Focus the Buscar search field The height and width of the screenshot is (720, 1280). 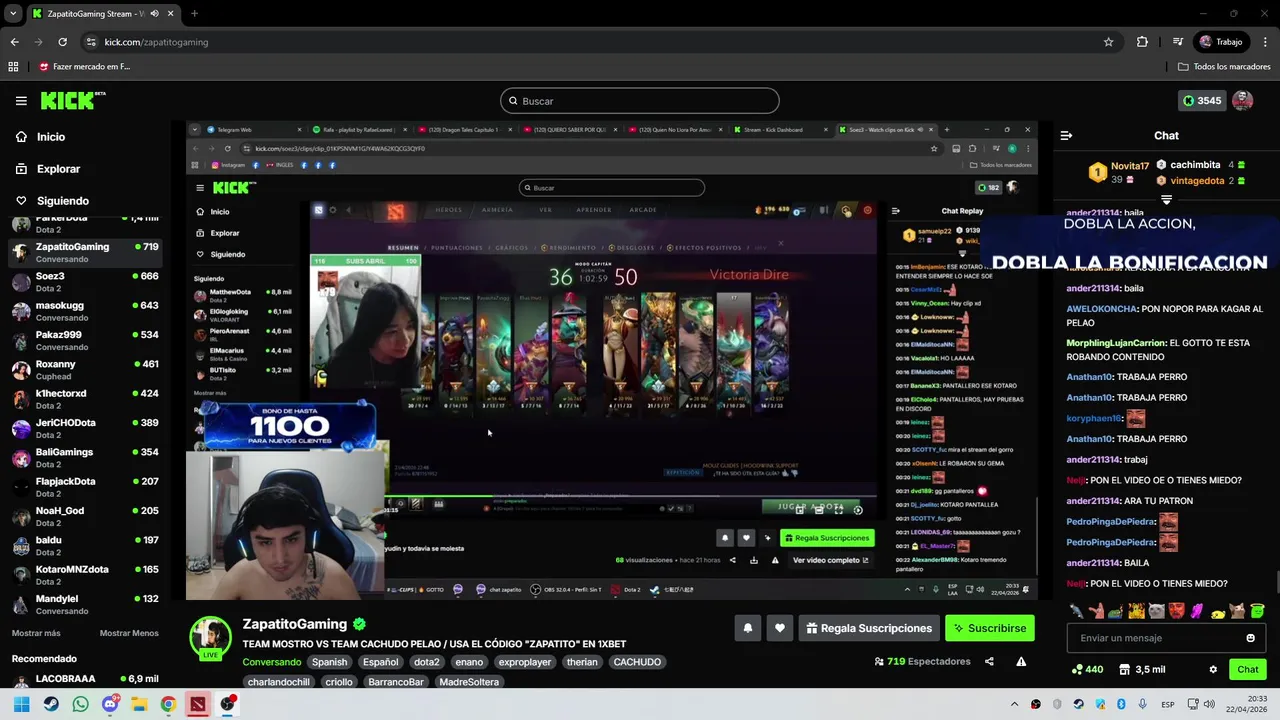639,101
